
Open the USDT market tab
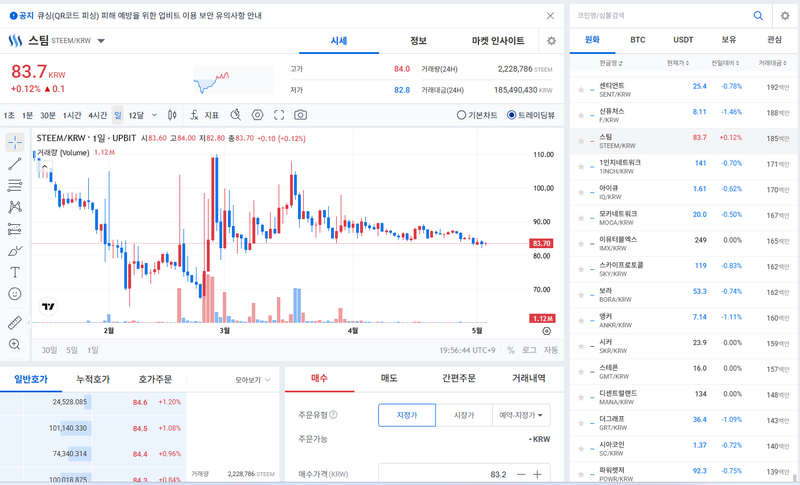click(683, 40)
